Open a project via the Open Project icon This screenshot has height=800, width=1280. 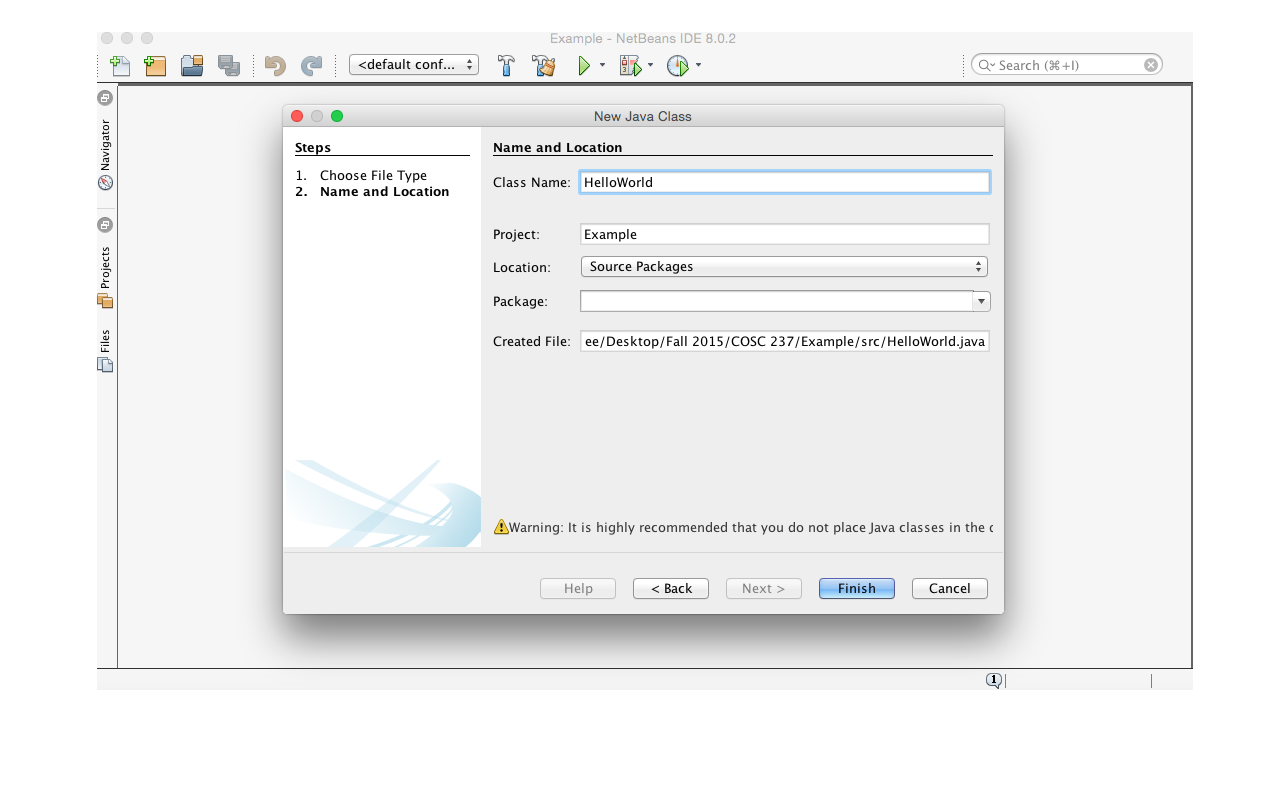191,65
